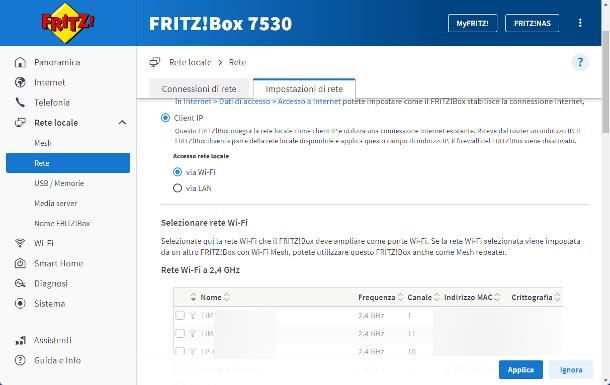The width and height of the screenshot is (610, 385).
Task: Click the FRITZ!NAS button
Action: (x=532, y=23)
